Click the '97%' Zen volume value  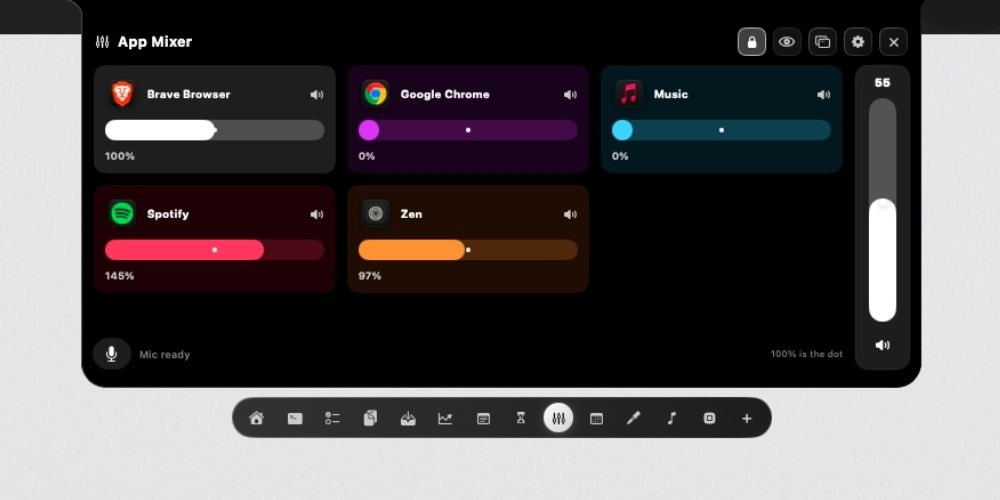click(x=370, y=276)
